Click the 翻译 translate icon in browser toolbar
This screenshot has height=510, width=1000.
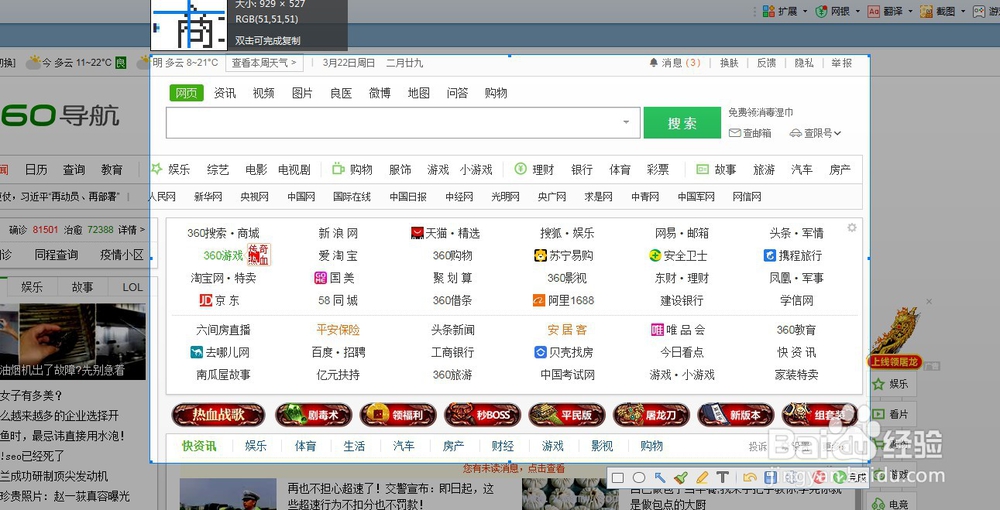[x=874, y=11]
